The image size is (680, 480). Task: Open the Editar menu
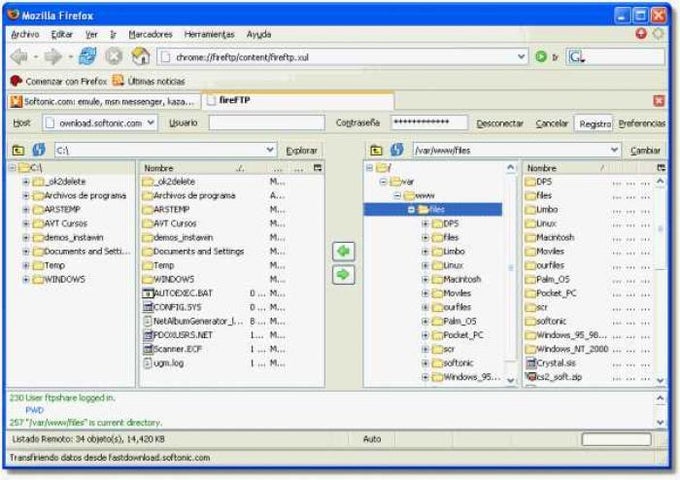[62, 34]
